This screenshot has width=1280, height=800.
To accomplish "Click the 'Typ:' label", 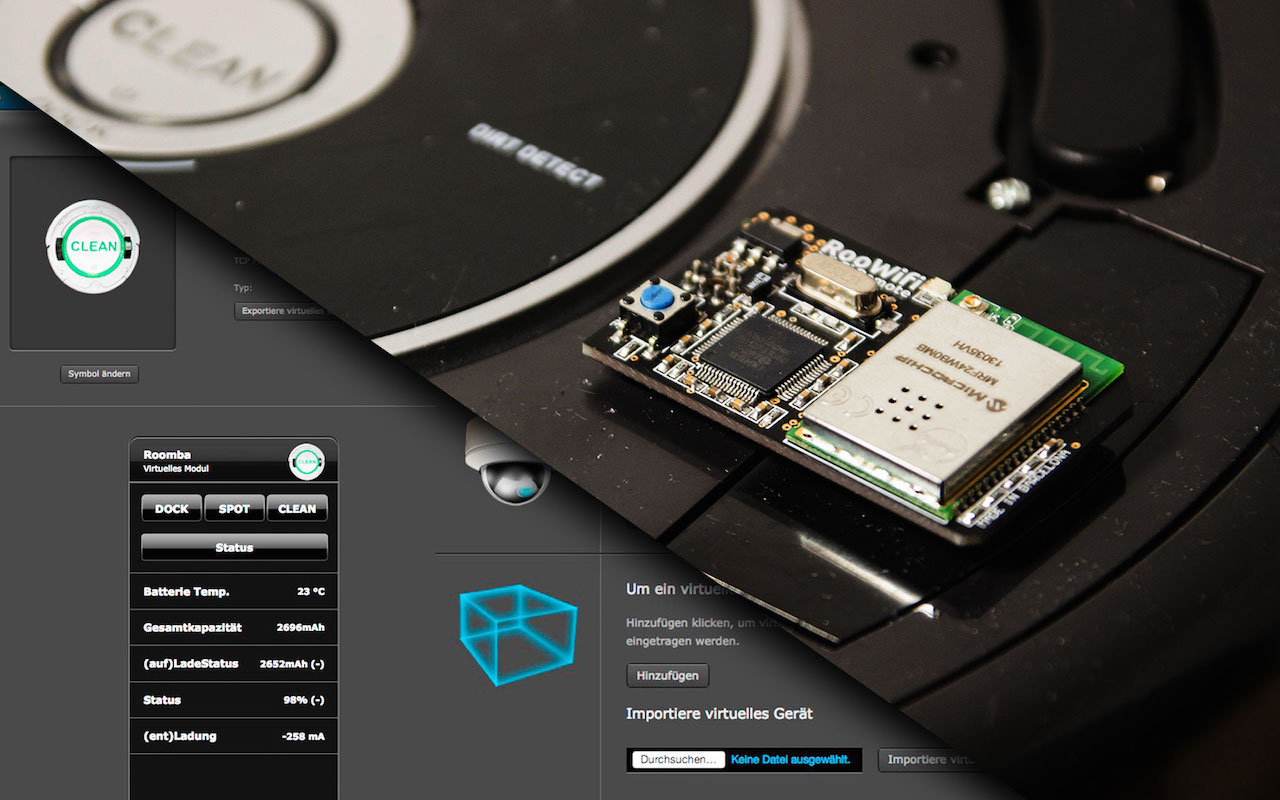I will [x=243, y=287].
